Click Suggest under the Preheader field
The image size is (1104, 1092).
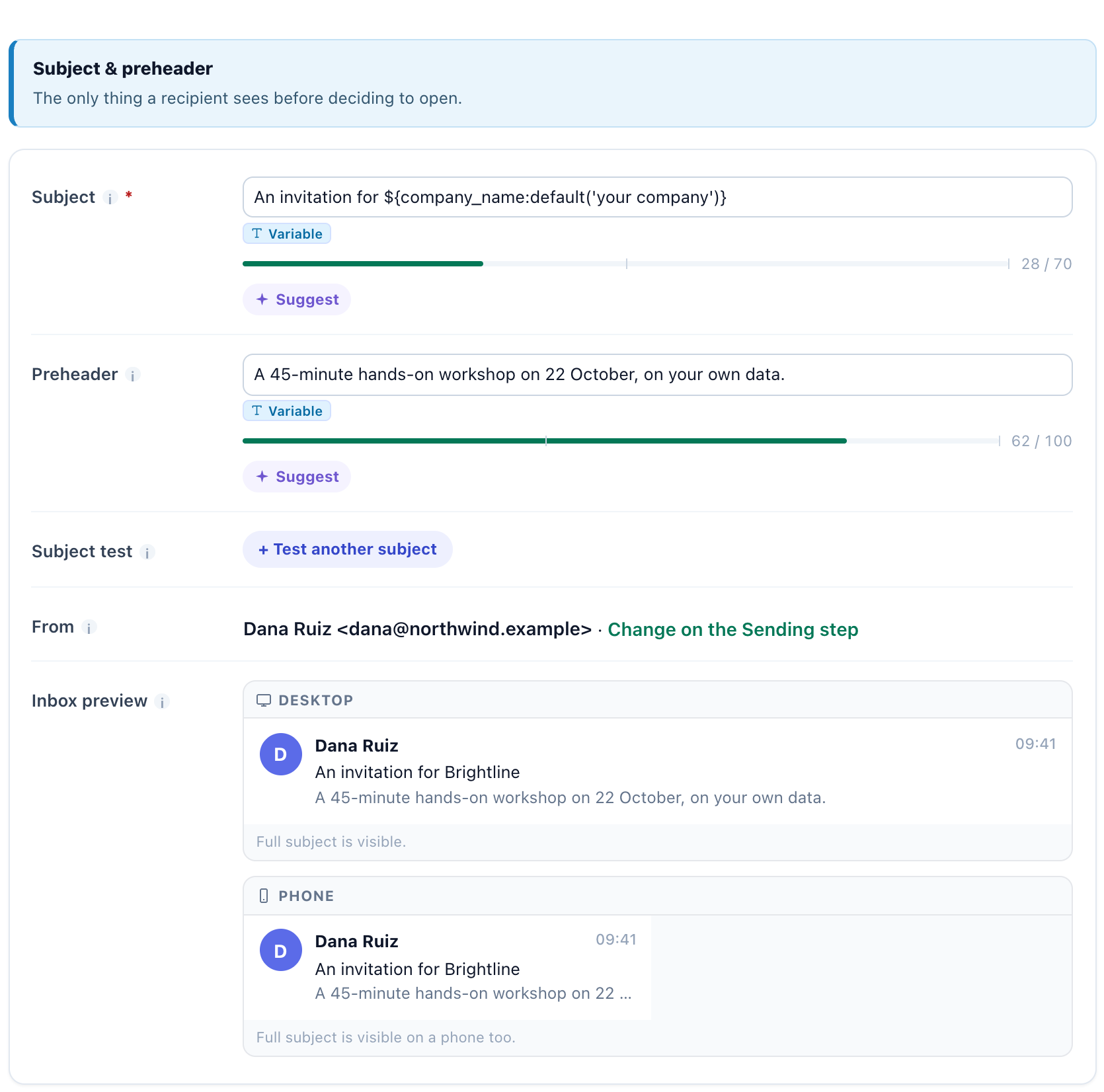(x=297, y=477)
